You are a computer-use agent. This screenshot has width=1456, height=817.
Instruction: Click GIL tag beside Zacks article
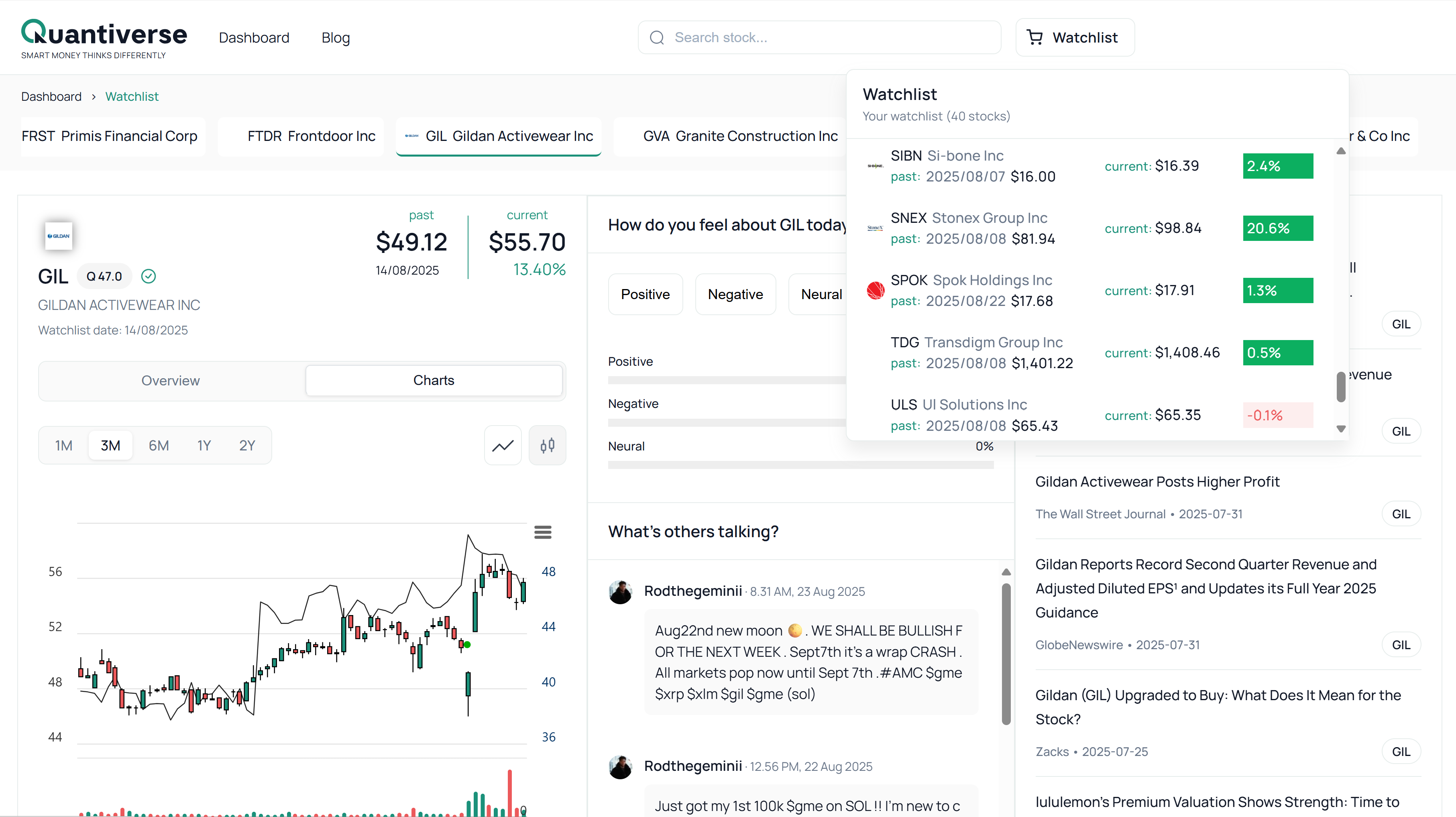(x=1401, y=752)
